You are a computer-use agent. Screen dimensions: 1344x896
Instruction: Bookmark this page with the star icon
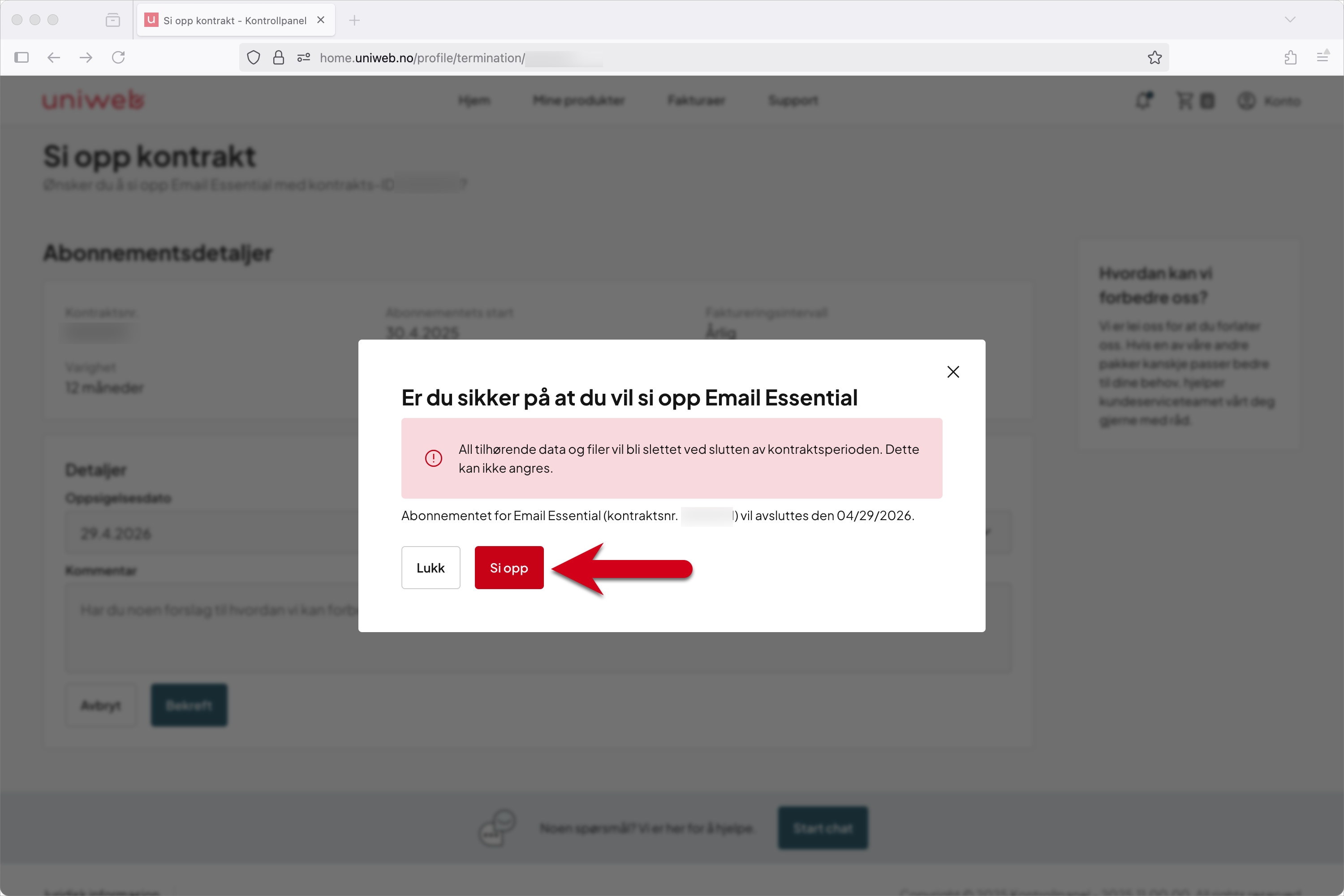click(1155, 57)
